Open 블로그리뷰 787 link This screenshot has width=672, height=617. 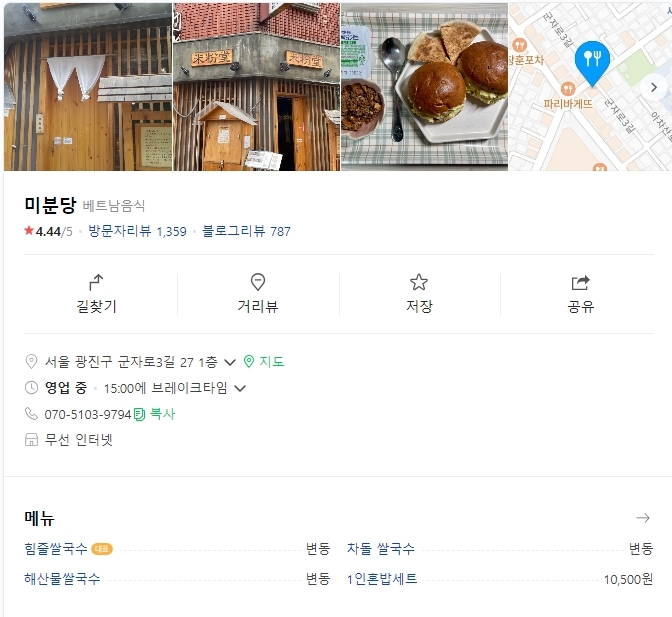point(246,231)
